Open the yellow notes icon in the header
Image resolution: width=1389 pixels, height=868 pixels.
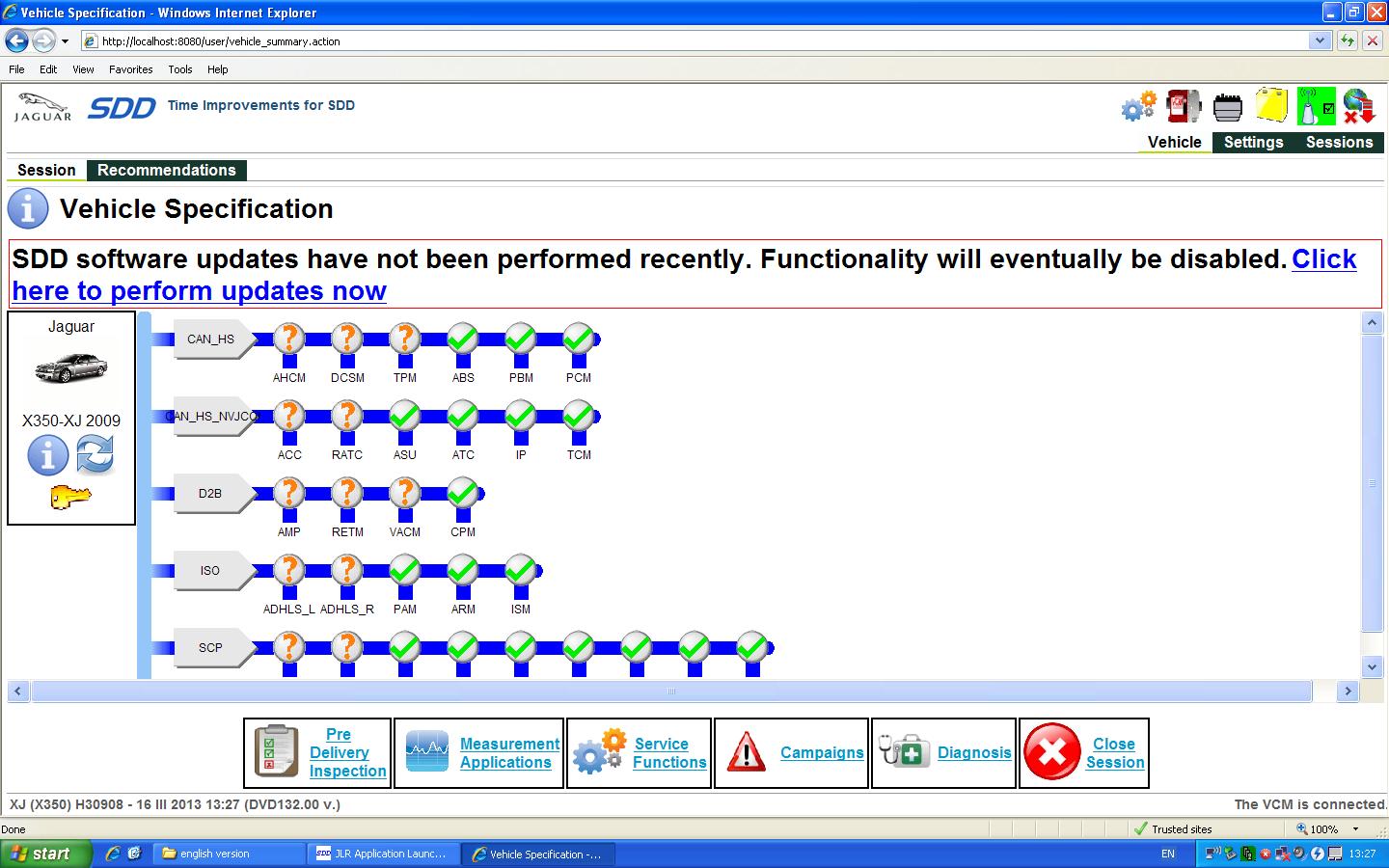(x=1271, y=106)
